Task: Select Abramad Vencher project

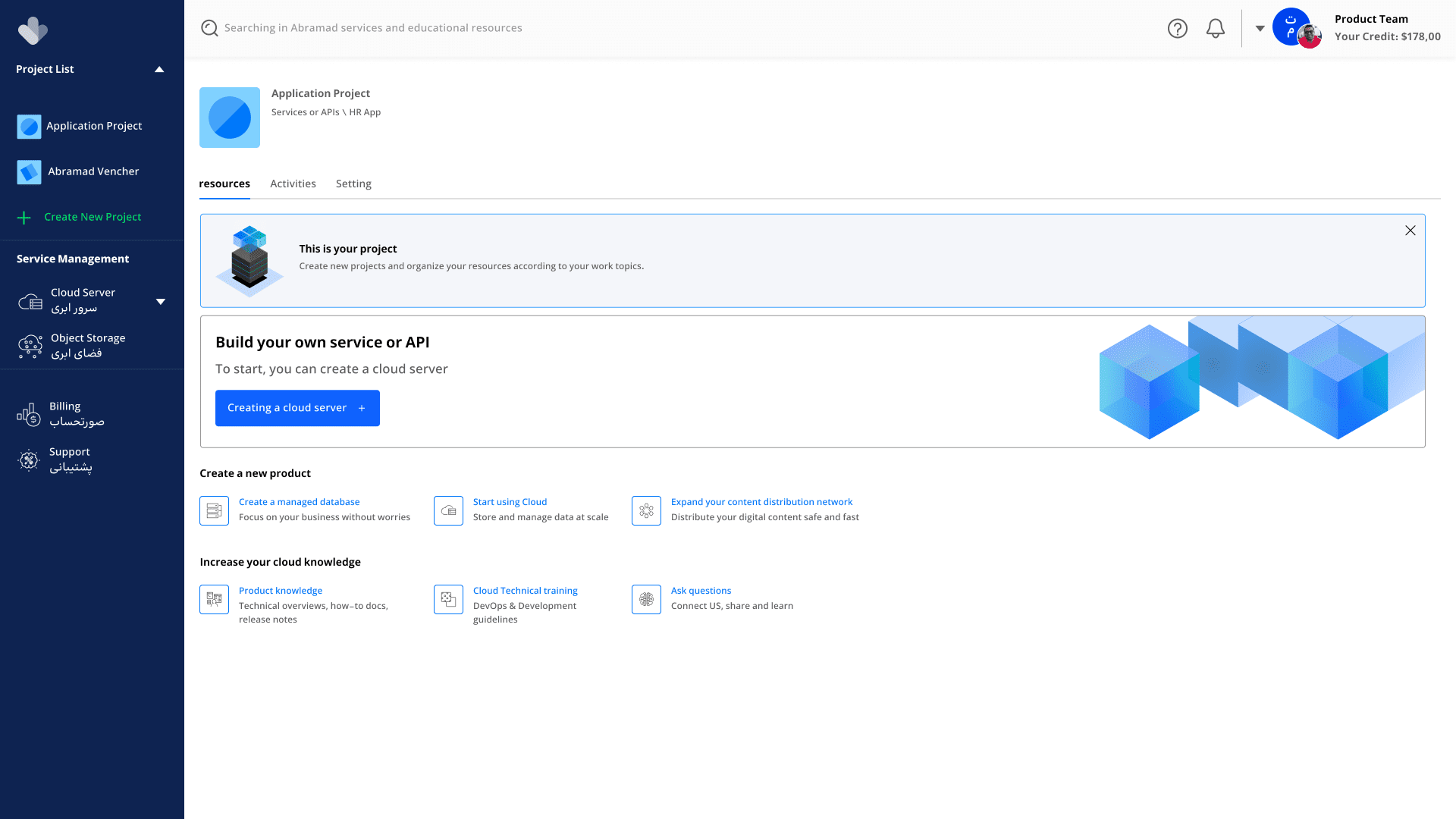Action: point(93,171)
